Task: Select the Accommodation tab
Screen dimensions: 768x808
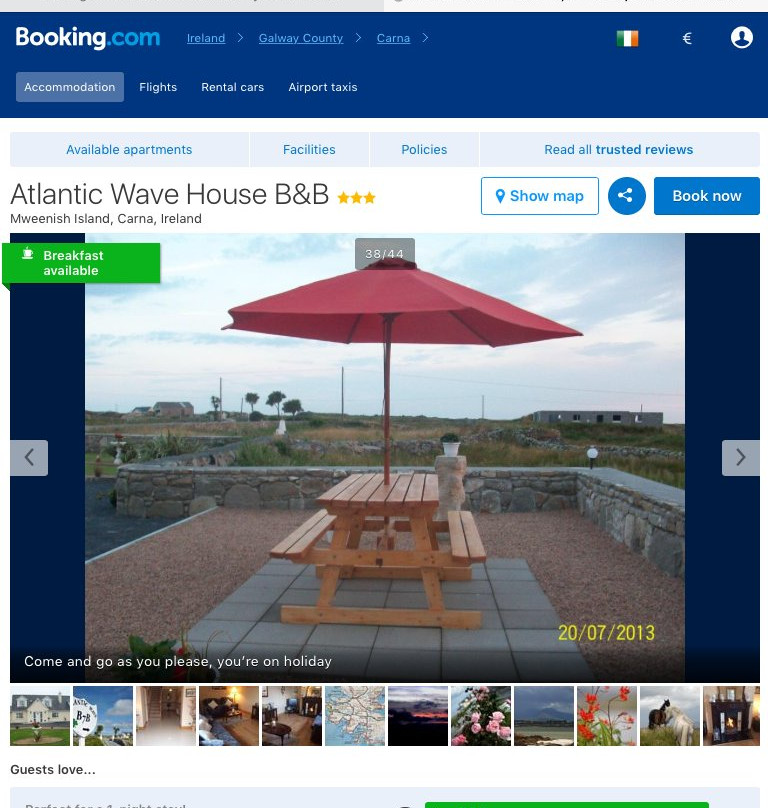Action: coord(70,87)
